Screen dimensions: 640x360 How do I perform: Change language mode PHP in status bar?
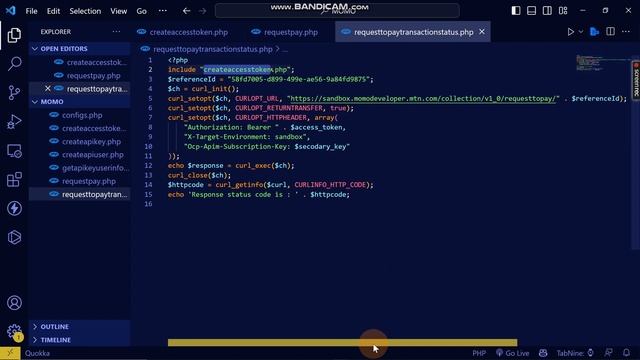(x=479, y=353)
